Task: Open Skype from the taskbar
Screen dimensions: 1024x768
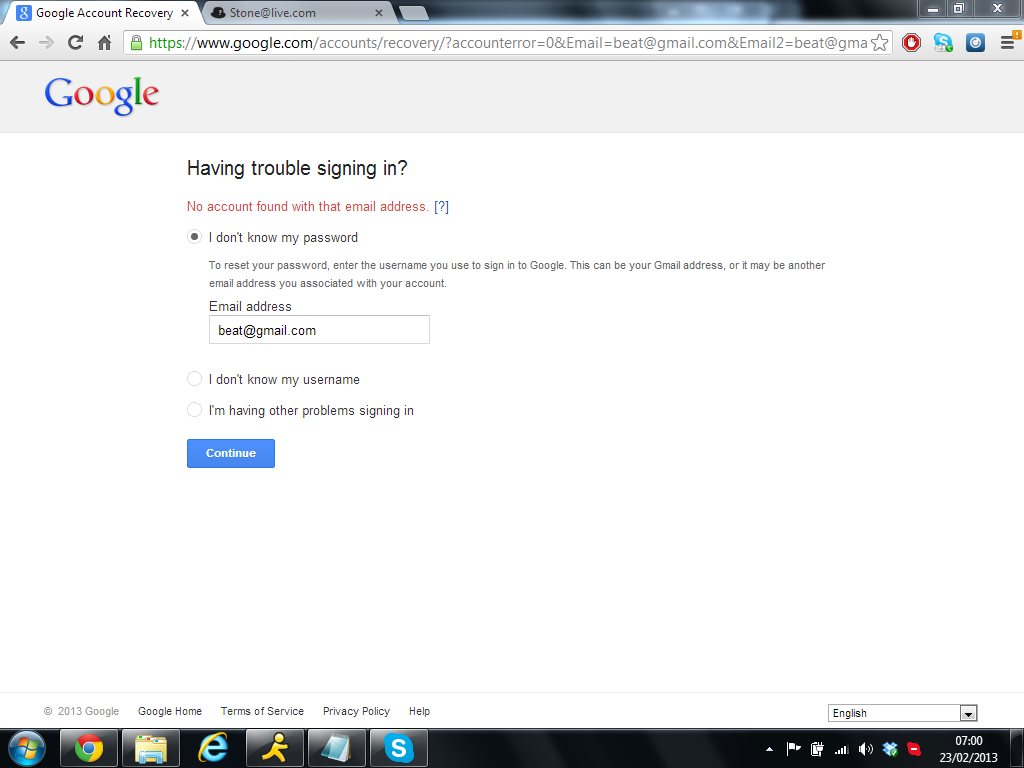Action: 399,748
